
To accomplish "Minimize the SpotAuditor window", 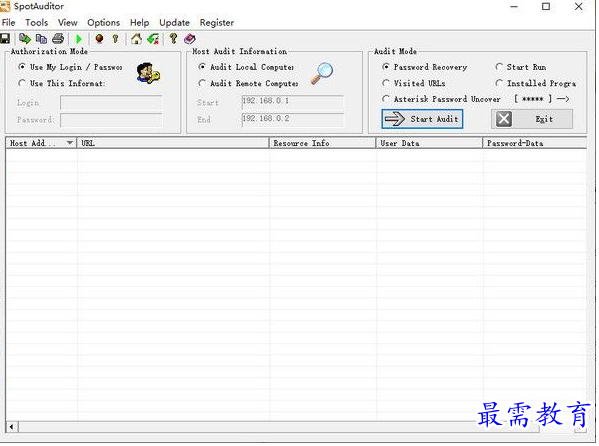I will point(514,6).
